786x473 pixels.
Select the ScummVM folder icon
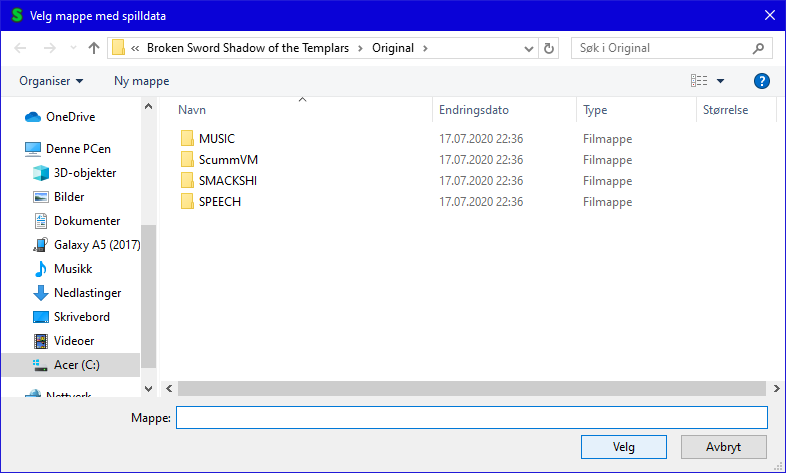pyautogui.click(x=187, y=159)
